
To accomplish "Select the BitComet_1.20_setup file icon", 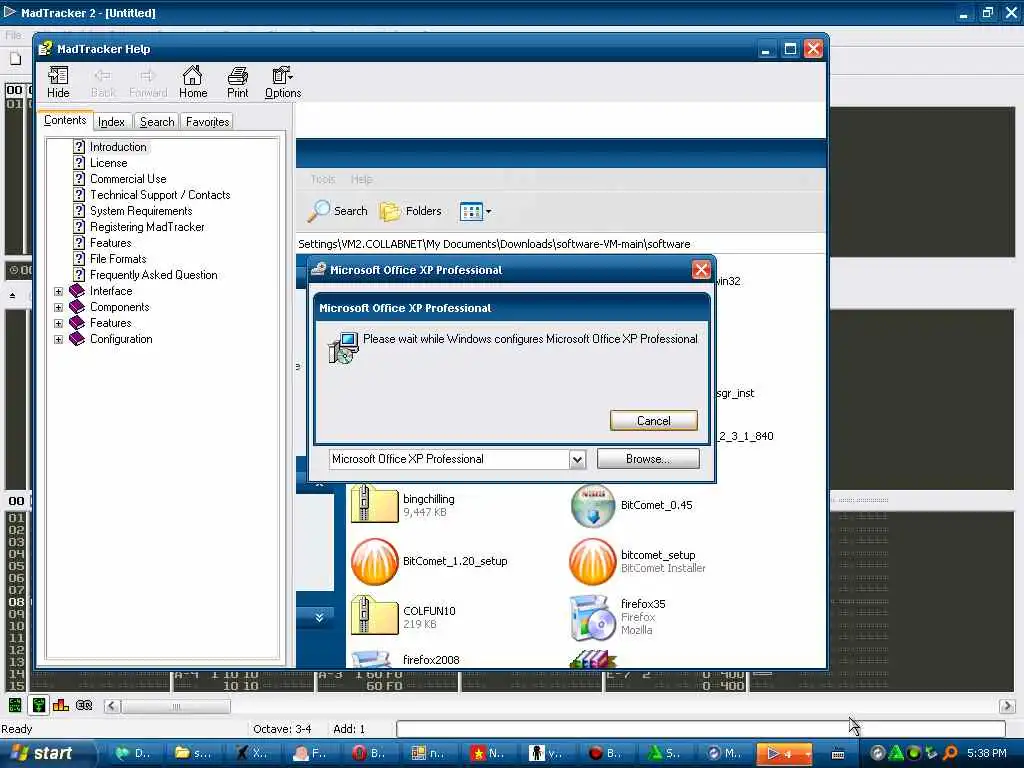I will tap(374, 561).
